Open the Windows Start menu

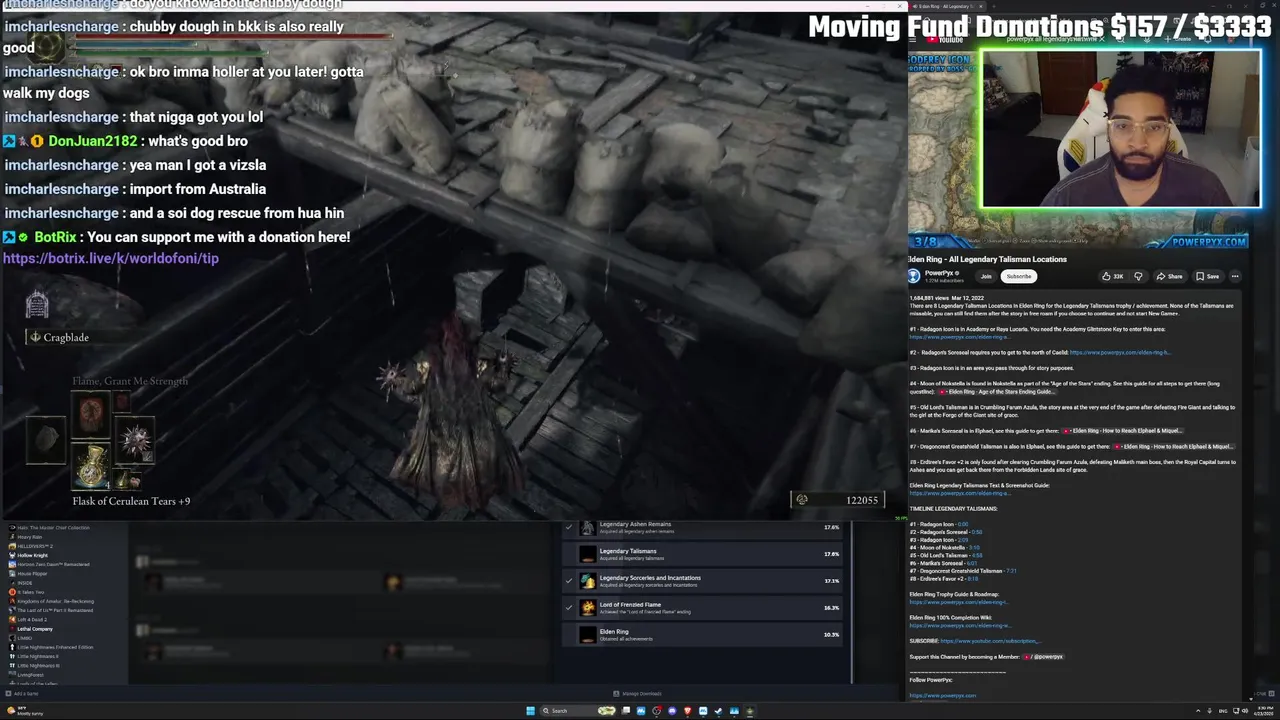[530, 711]
